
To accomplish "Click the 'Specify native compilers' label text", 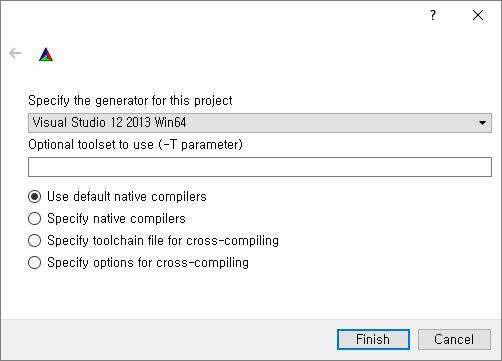I will point(116,219).
